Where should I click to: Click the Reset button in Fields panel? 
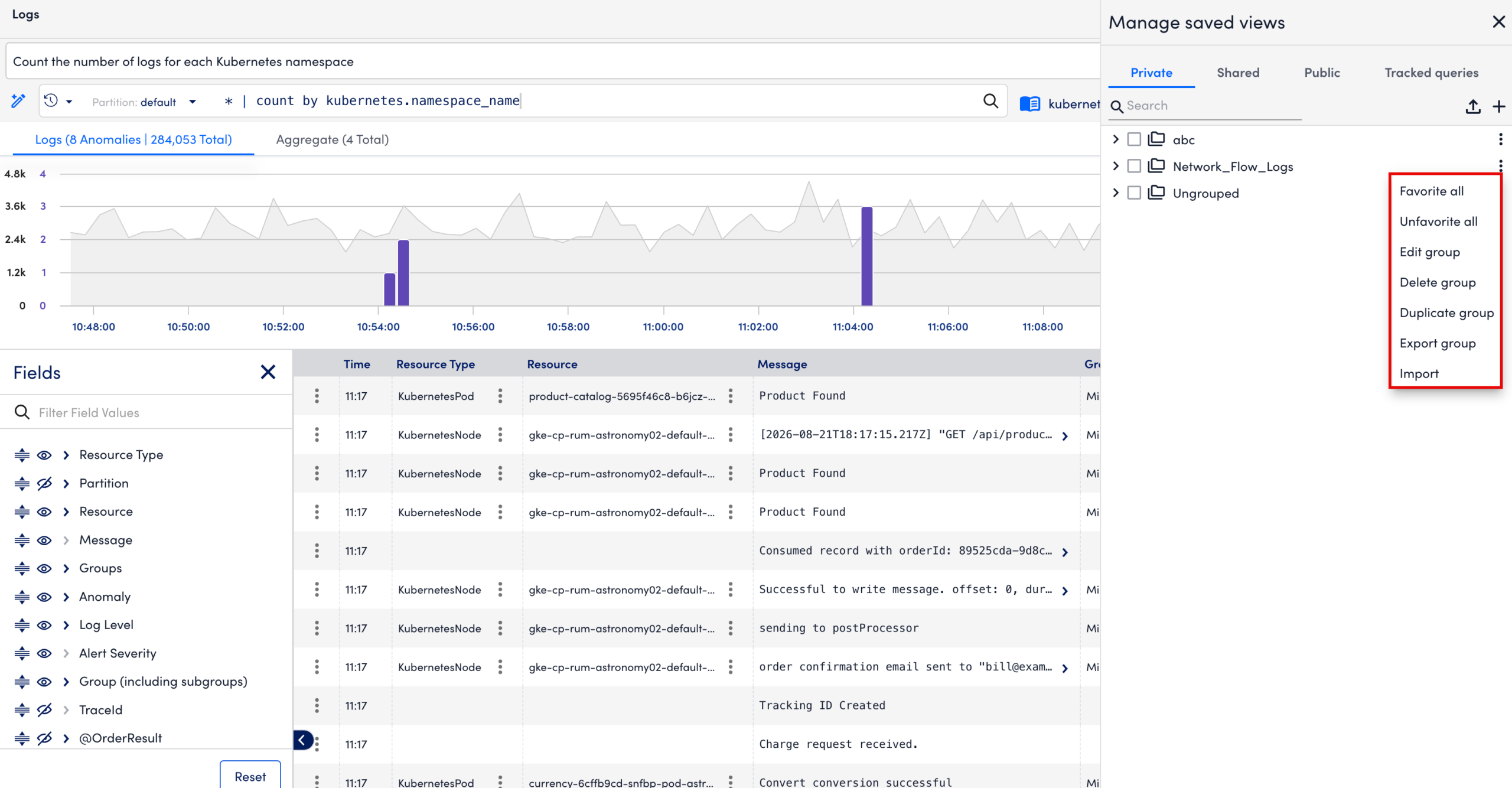tap(250, 776)
